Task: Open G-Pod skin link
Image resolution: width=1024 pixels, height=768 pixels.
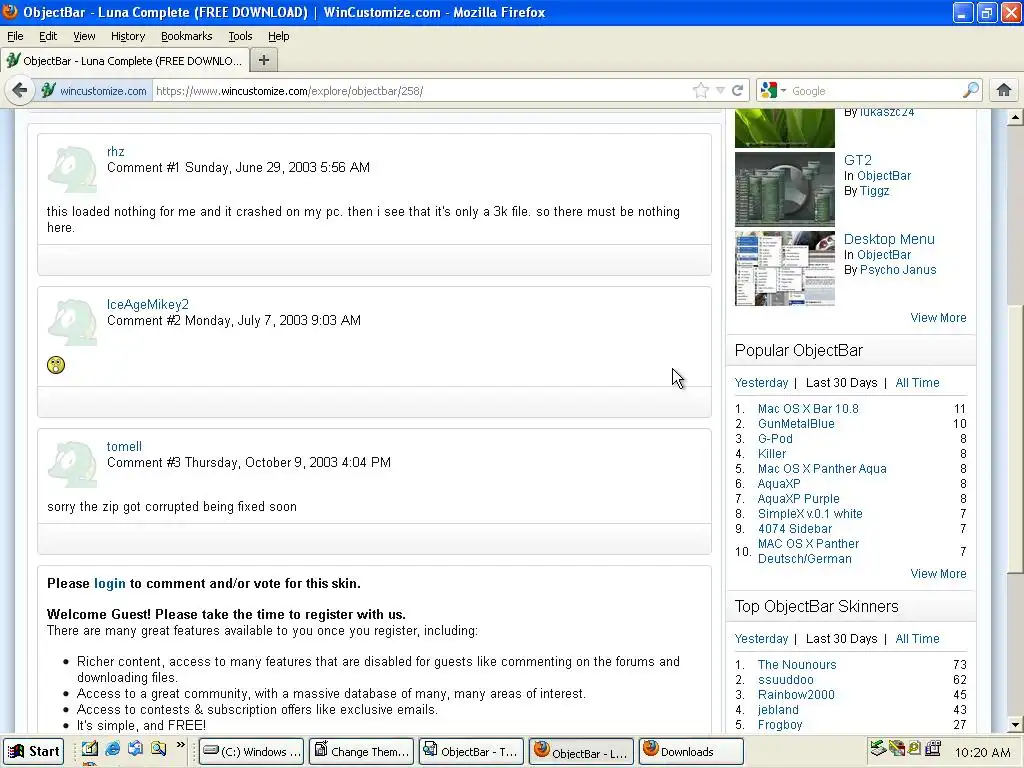Action: pyautogui.click(x=775, y=439)
